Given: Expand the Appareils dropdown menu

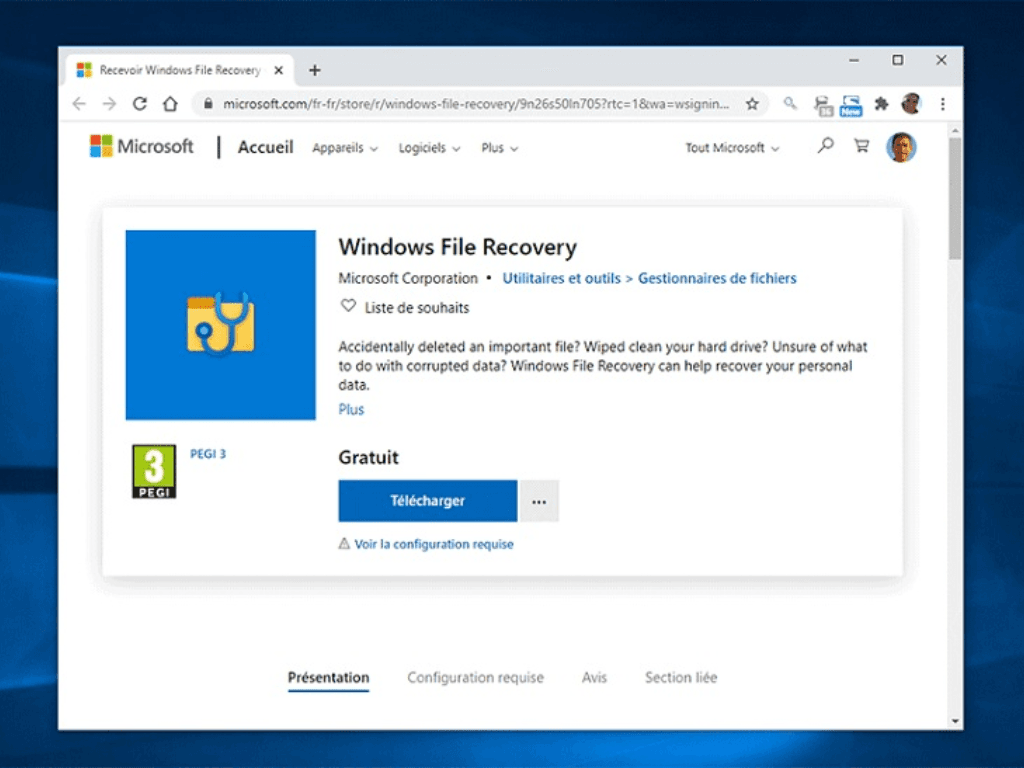Looking at the screenshot, I should point(345,148).
